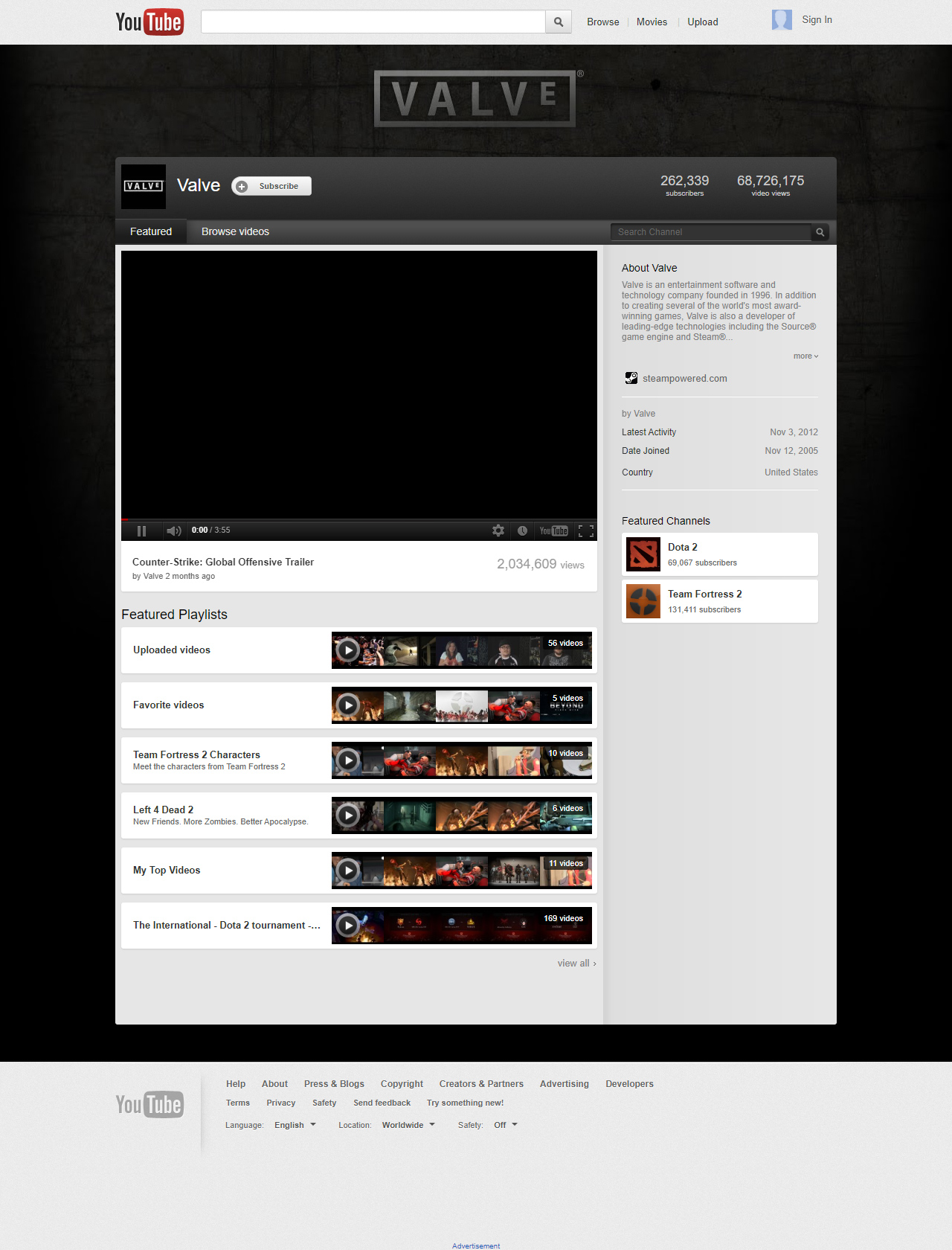Expand the About Valve description with more
The height and width of the screenshot is (1250, 952).
tap(805, 356)
